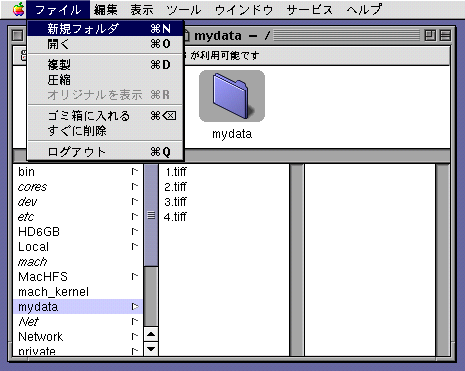This screenshot has height=371, width=465.
Task: Expand the MacHFS folder arrow
Action: click(x=135, y=276)
